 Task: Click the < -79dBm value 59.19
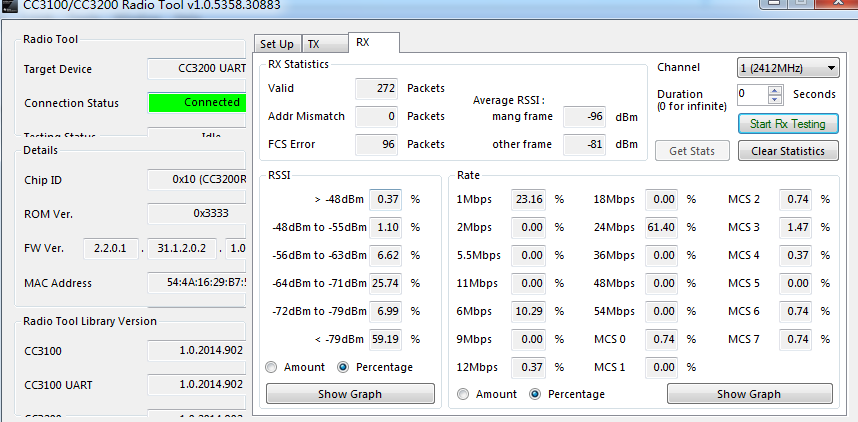click(385, 339)
